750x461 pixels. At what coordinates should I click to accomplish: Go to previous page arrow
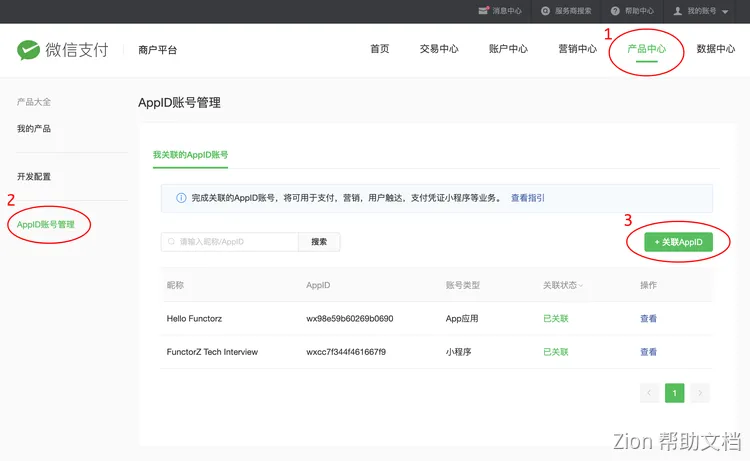[x=649, y=393]
